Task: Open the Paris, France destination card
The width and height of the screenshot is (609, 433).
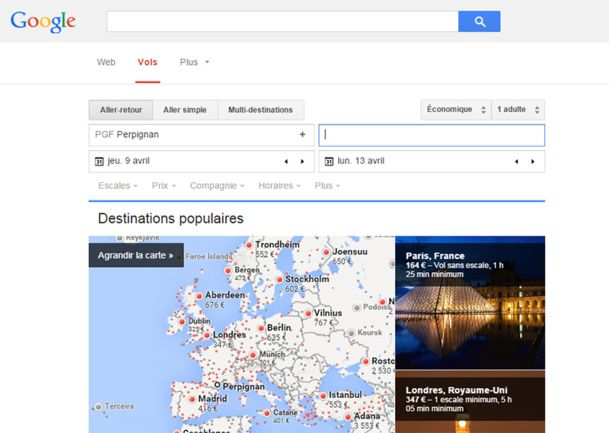Action: pos(470,303)
